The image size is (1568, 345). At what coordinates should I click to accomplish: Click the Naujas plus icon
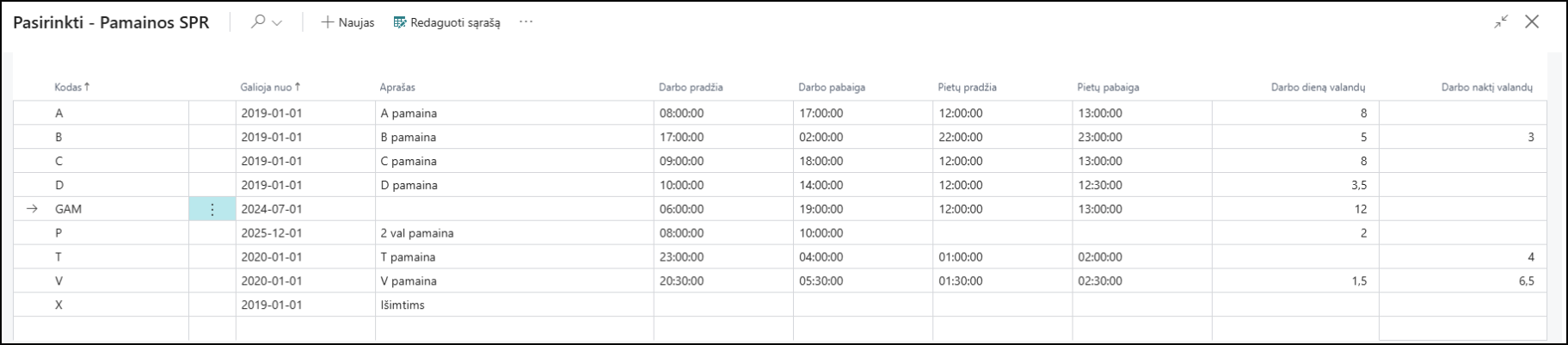pos(327,22)
